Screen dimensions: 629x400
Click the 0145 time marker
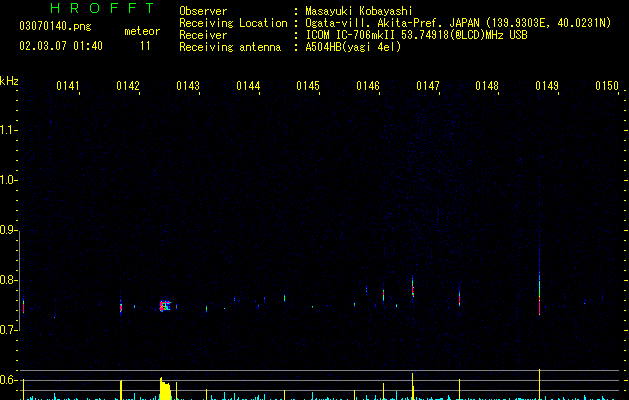(308, 86)
